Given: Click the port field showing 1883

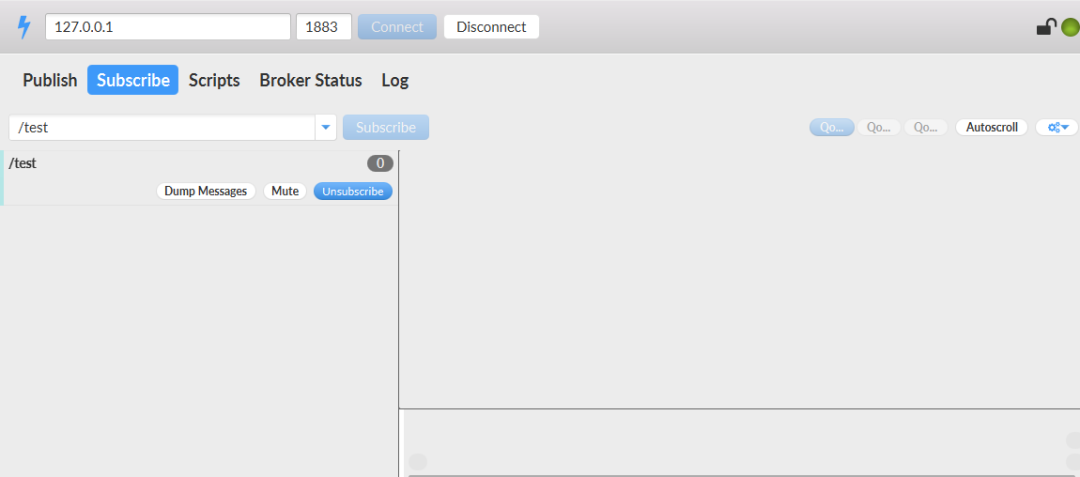Looking at the screenshot, I should (x=323, y=27).
